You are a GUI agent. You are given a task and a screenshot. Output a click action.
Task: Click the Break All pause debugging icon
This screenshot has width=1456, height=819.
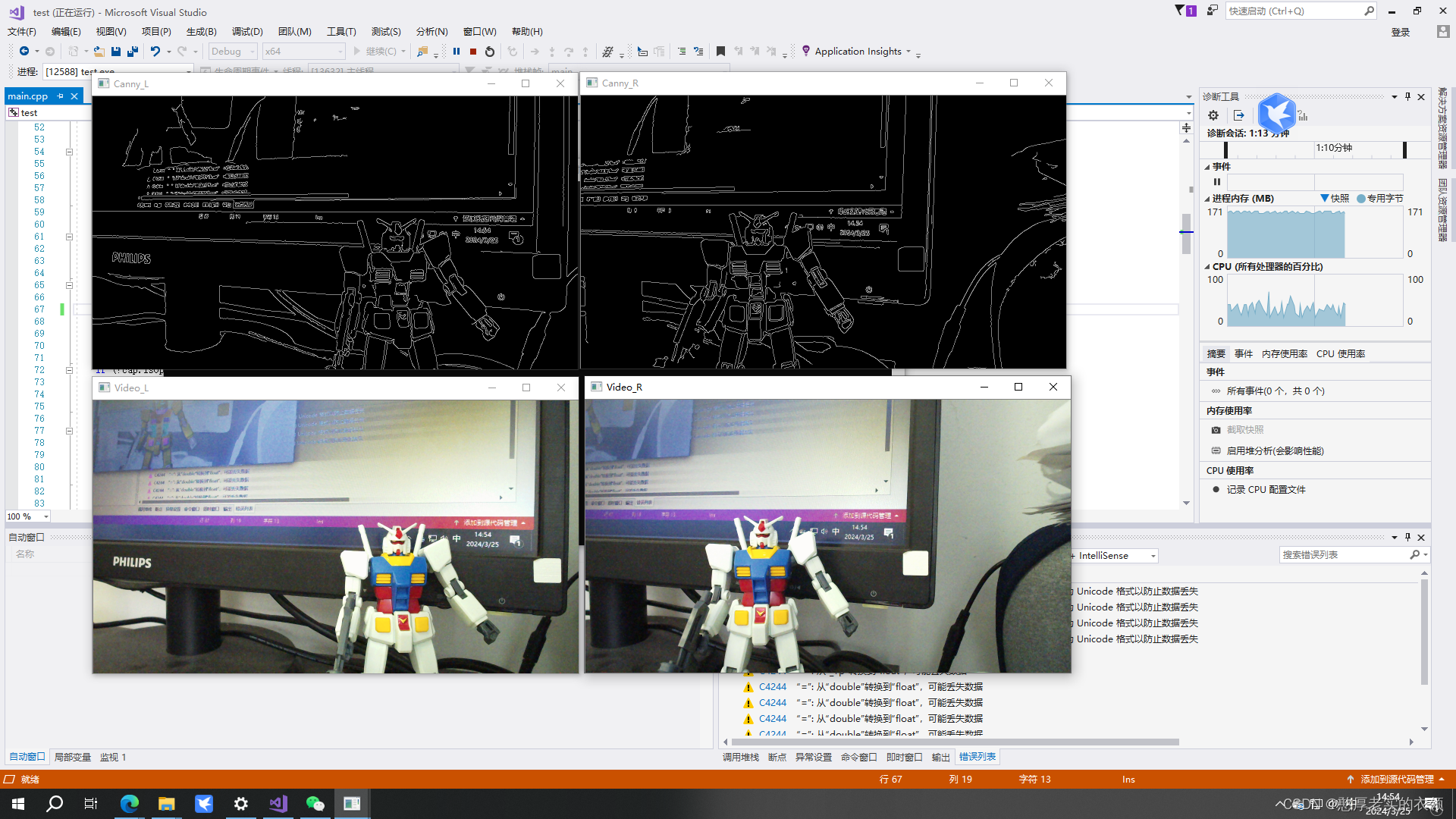click(x=457, y=52)
